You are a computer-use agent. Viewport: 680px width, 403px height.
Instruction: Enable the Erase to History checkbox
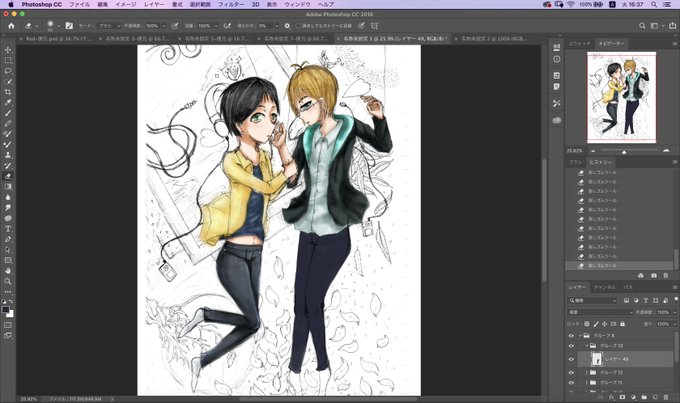point(298,26)
